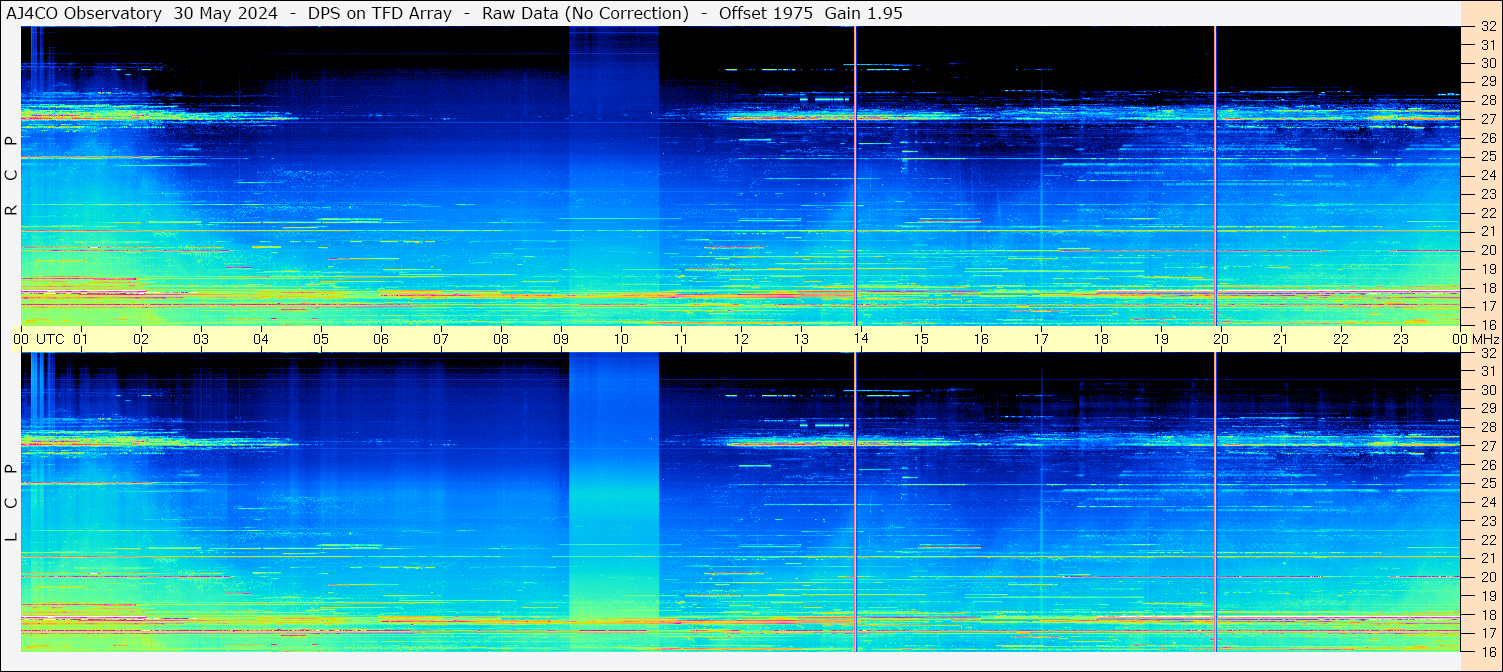Click the '14' hour tick label
1503x672 pixels.
coord(861,339)
